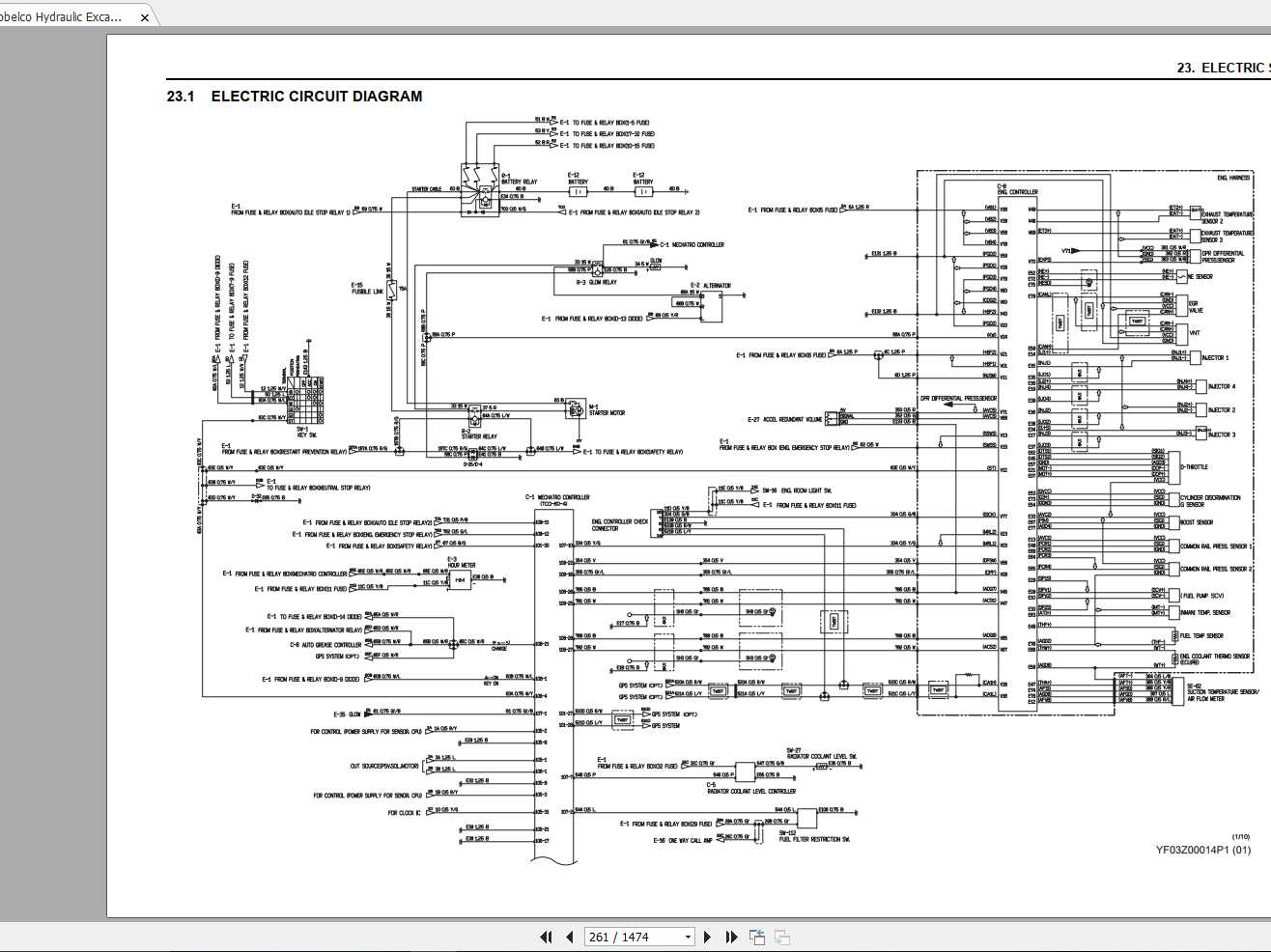
Task: Click the '23.1 ELECTRIC CIRCUIT DIAGRAM' heading
Action: tap(295, 97)
